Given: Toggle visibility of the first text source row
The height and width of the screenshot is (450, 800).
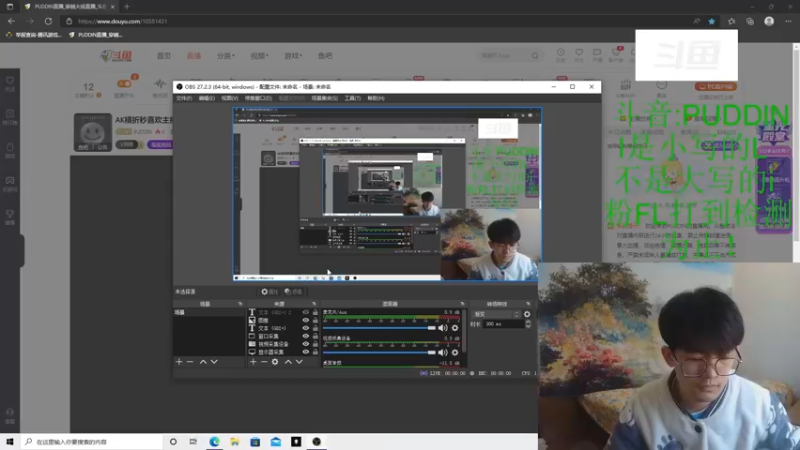Looking at the screenshot, I should [306, 312].
